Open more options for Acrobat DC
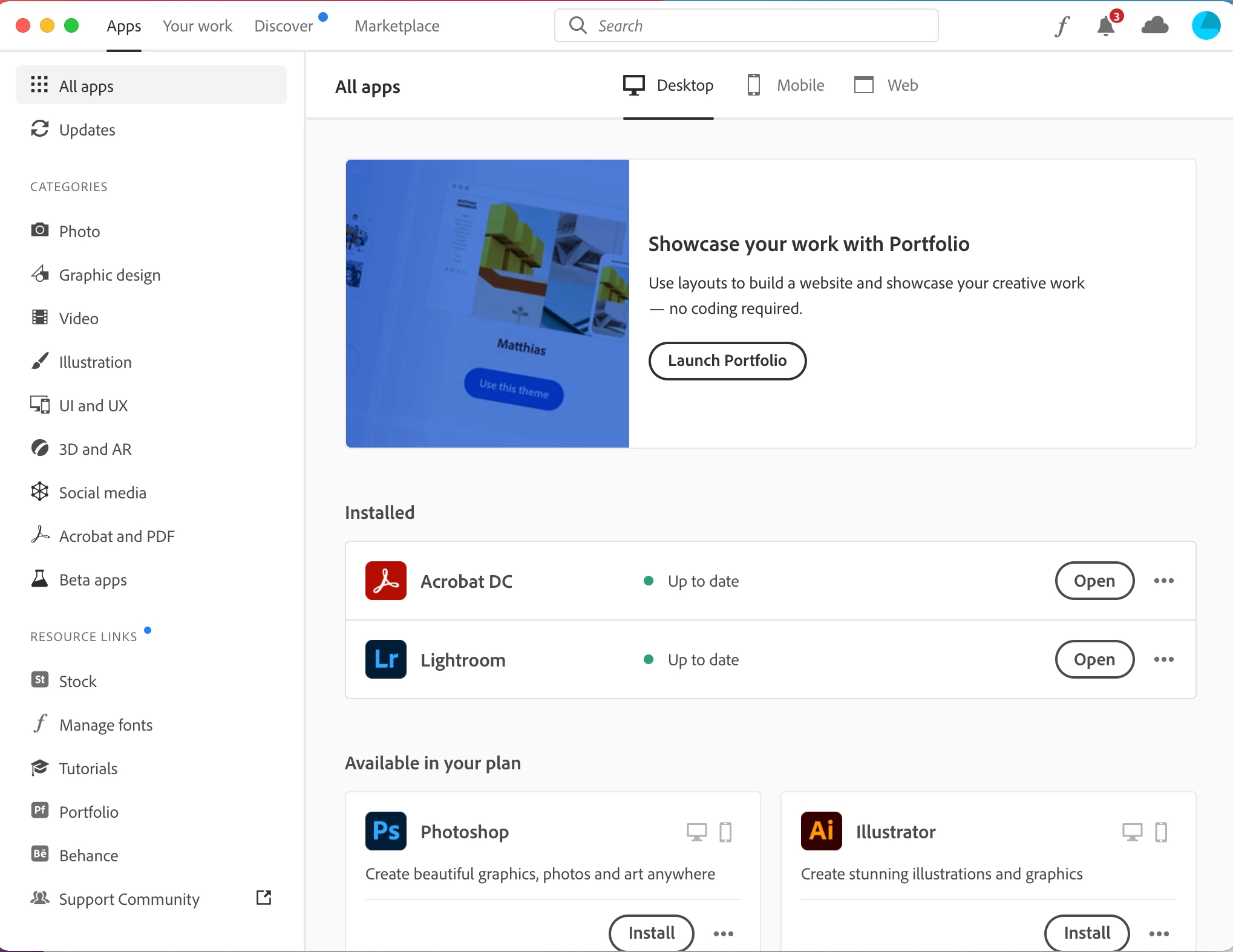Image resolution: width=1233 pixels, height=952 pixels. 1163,581
